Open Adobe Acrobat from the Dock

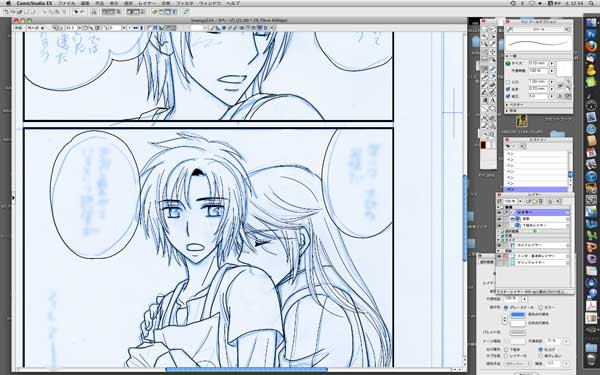[591, 305]
